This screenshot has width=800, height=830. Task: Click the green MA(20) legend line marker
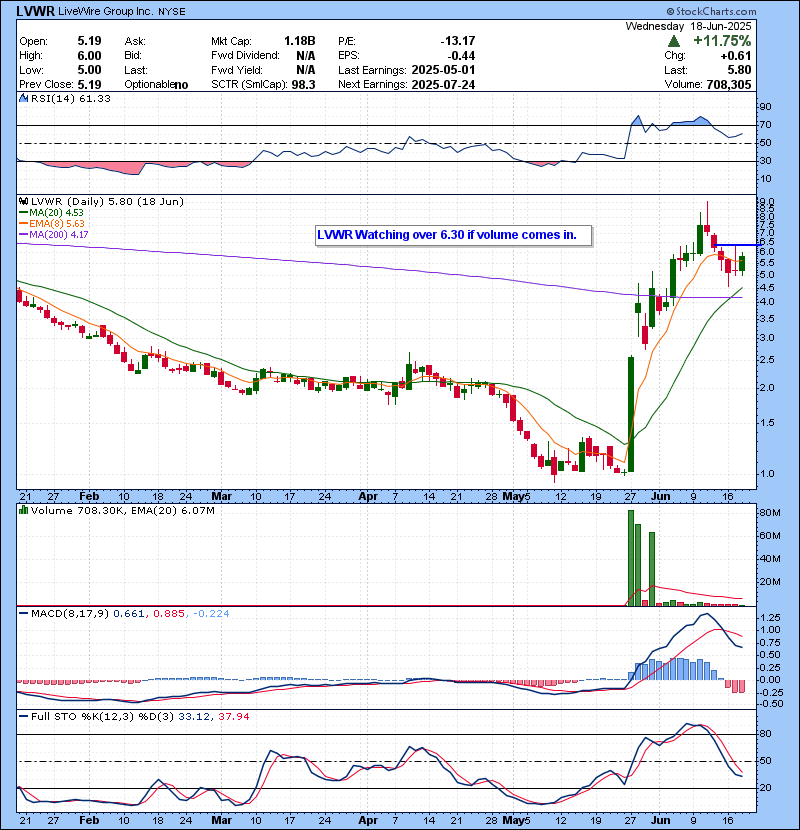point(23,213)
